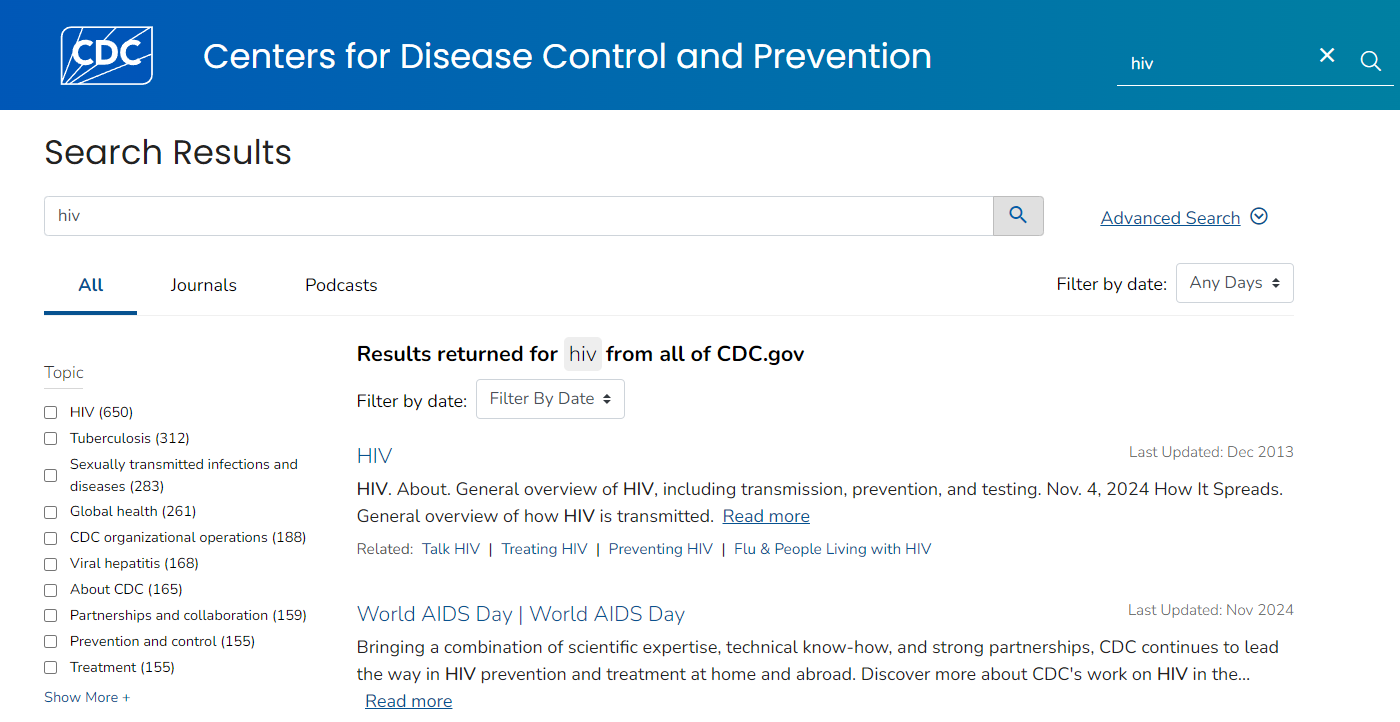Tick the Viral hepatitis (168) checkbox
The image size is (1400, 722).
pyautogui.click(x=51, y=564)
